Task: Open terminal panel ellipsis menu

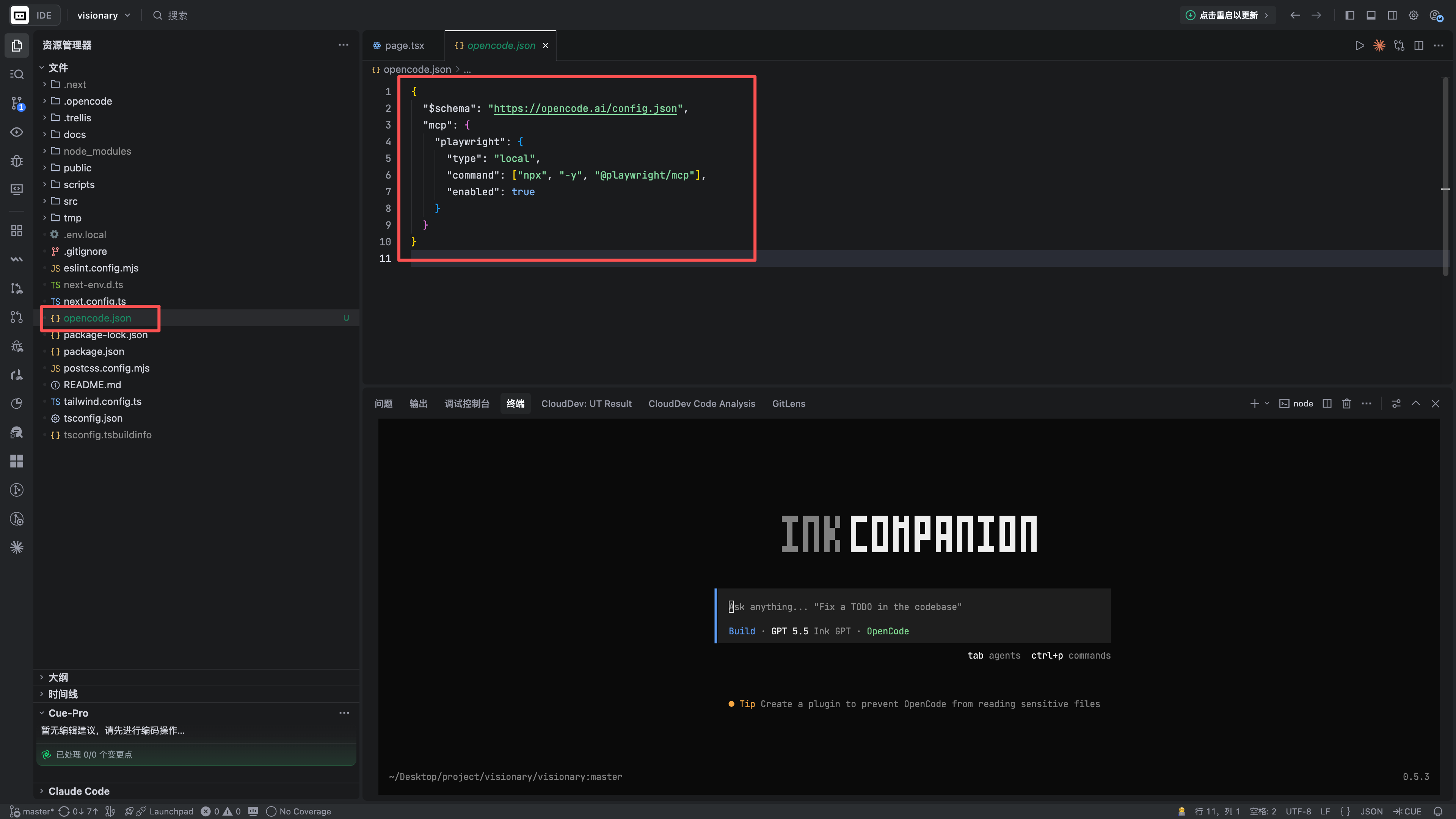Action: point(1366,403)
